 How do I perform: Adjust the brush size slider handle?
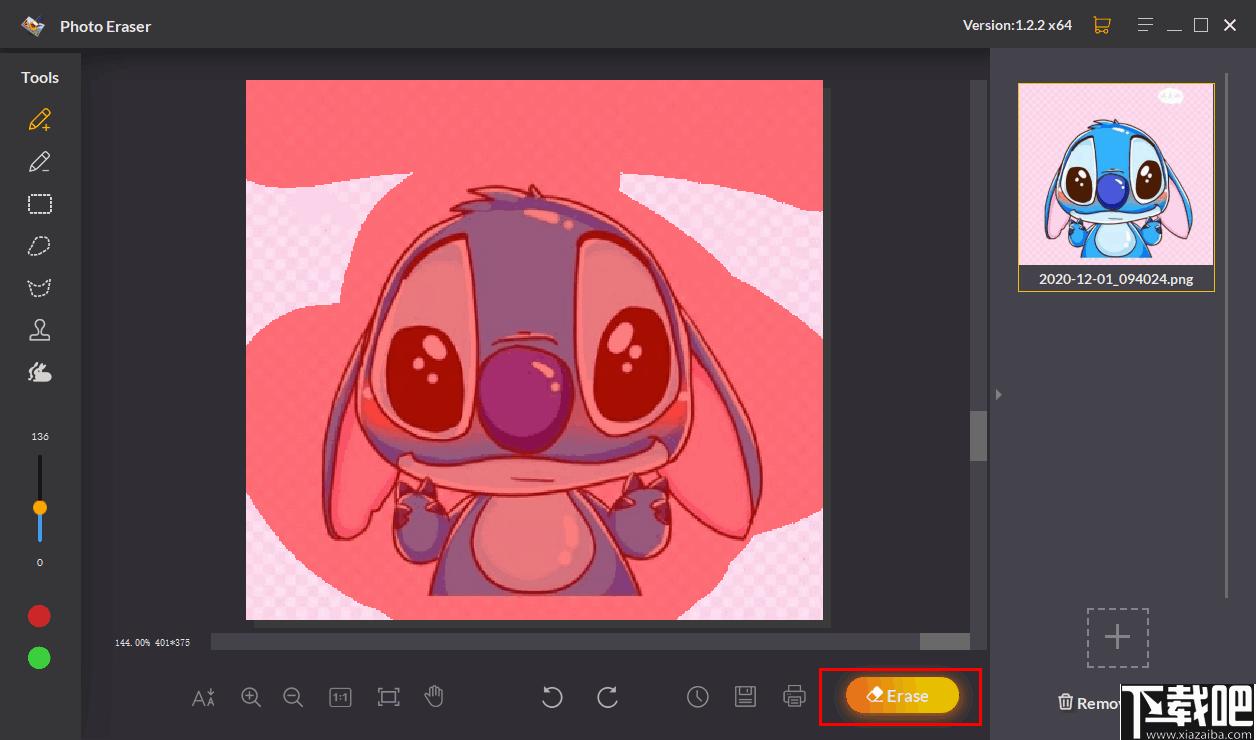pyautogui.click(x=40, y=507)
